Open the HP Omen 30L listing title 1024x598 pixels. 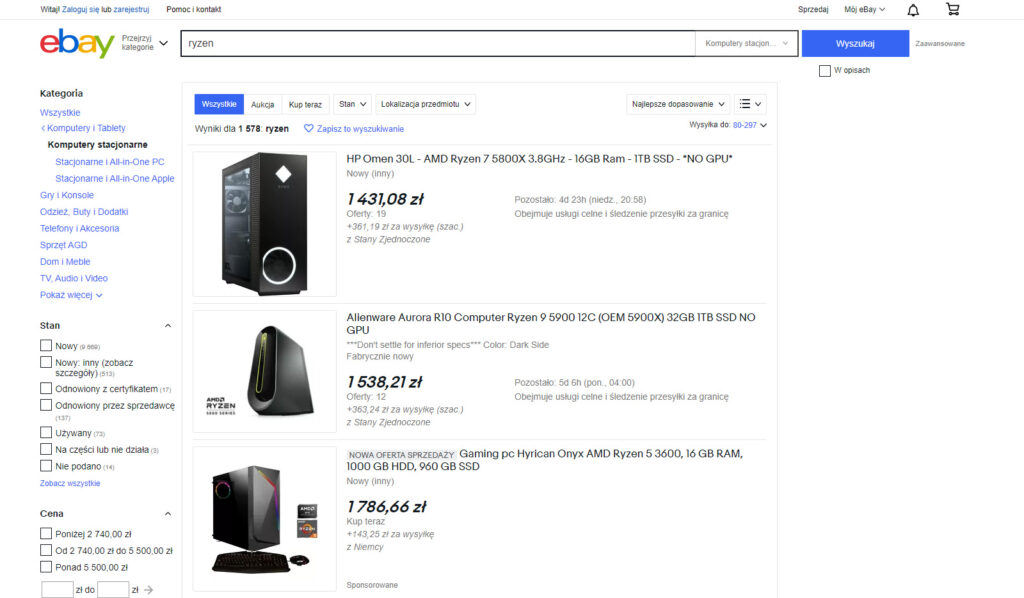coord(539,159)
